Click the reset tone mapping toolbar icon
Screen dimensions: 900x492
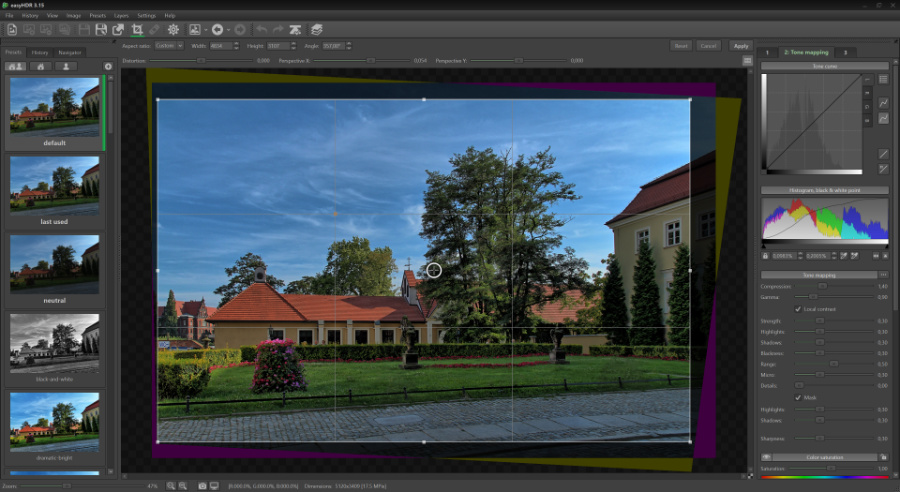[295, 30]
